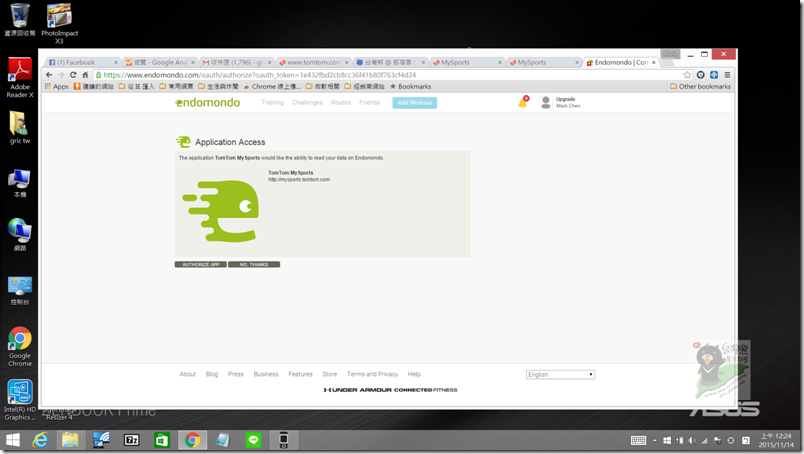Open language selector showing English
Viewport: 804px width, 454px height.
(560, 374)
